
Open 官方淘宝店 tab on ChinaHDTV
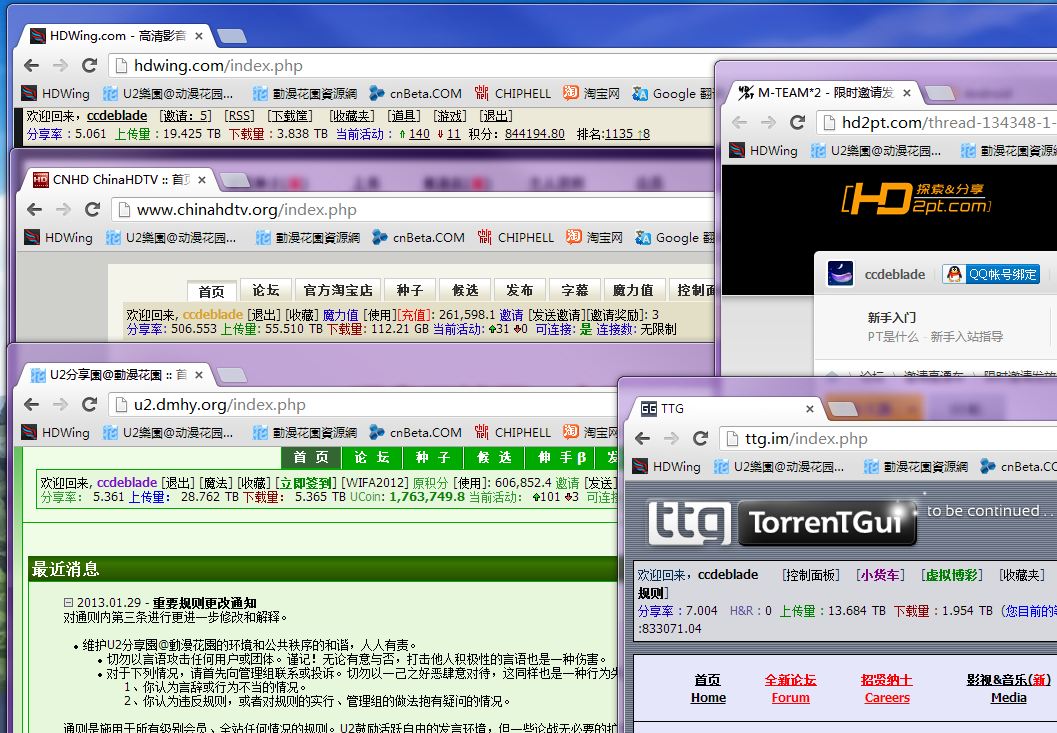[338, 290]
